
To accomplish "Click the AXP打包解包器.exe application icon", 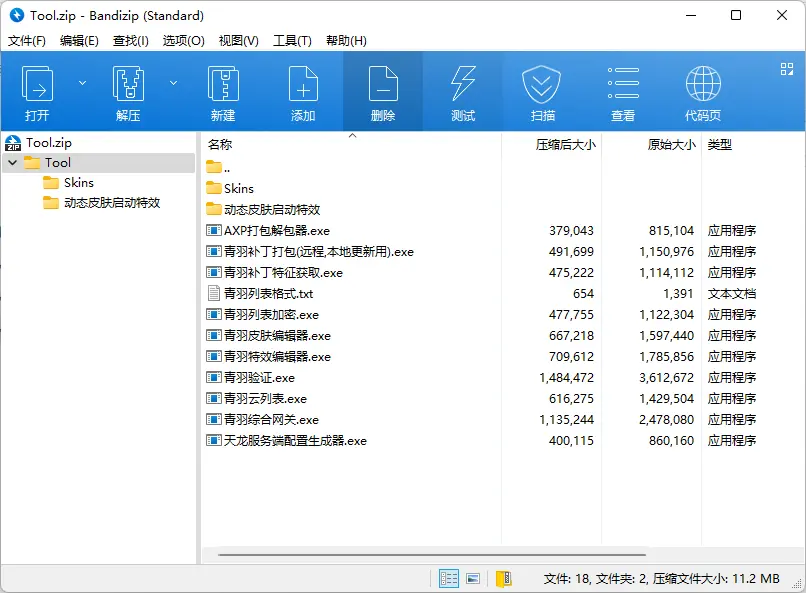I will [x=214, y=231].
